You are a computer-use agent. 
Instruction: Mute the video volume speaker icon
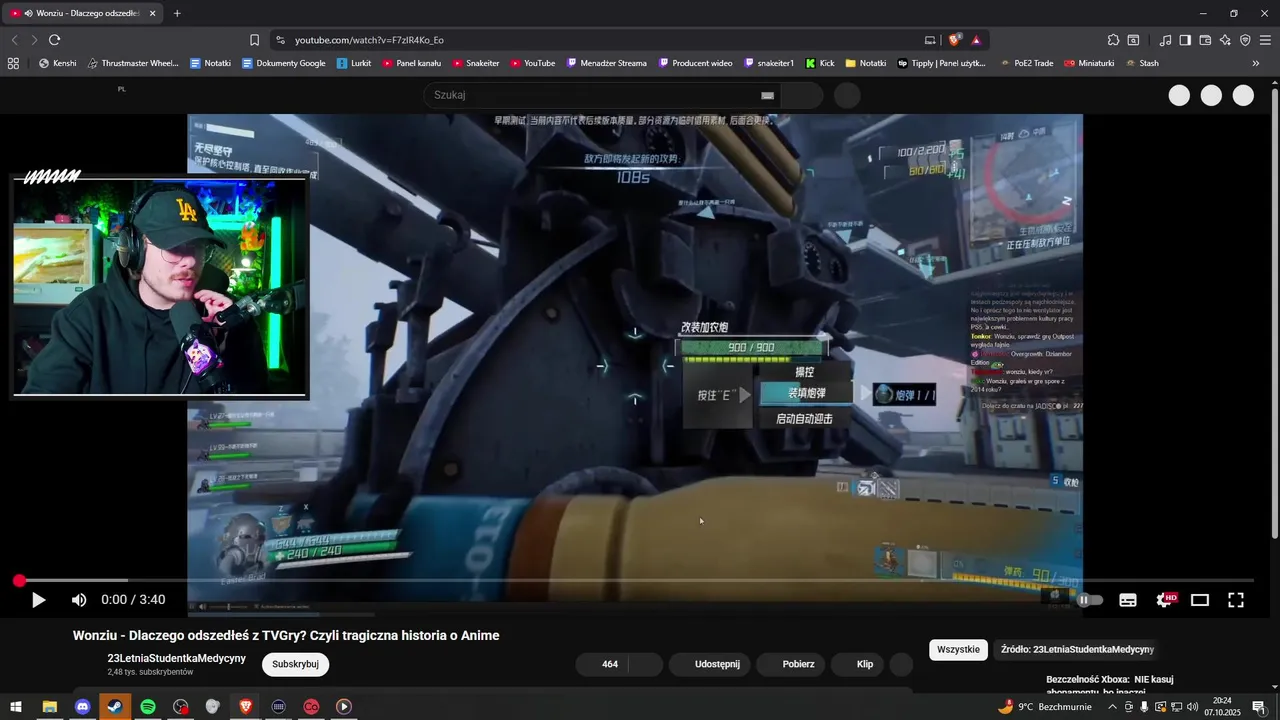[x=79, y=600]
